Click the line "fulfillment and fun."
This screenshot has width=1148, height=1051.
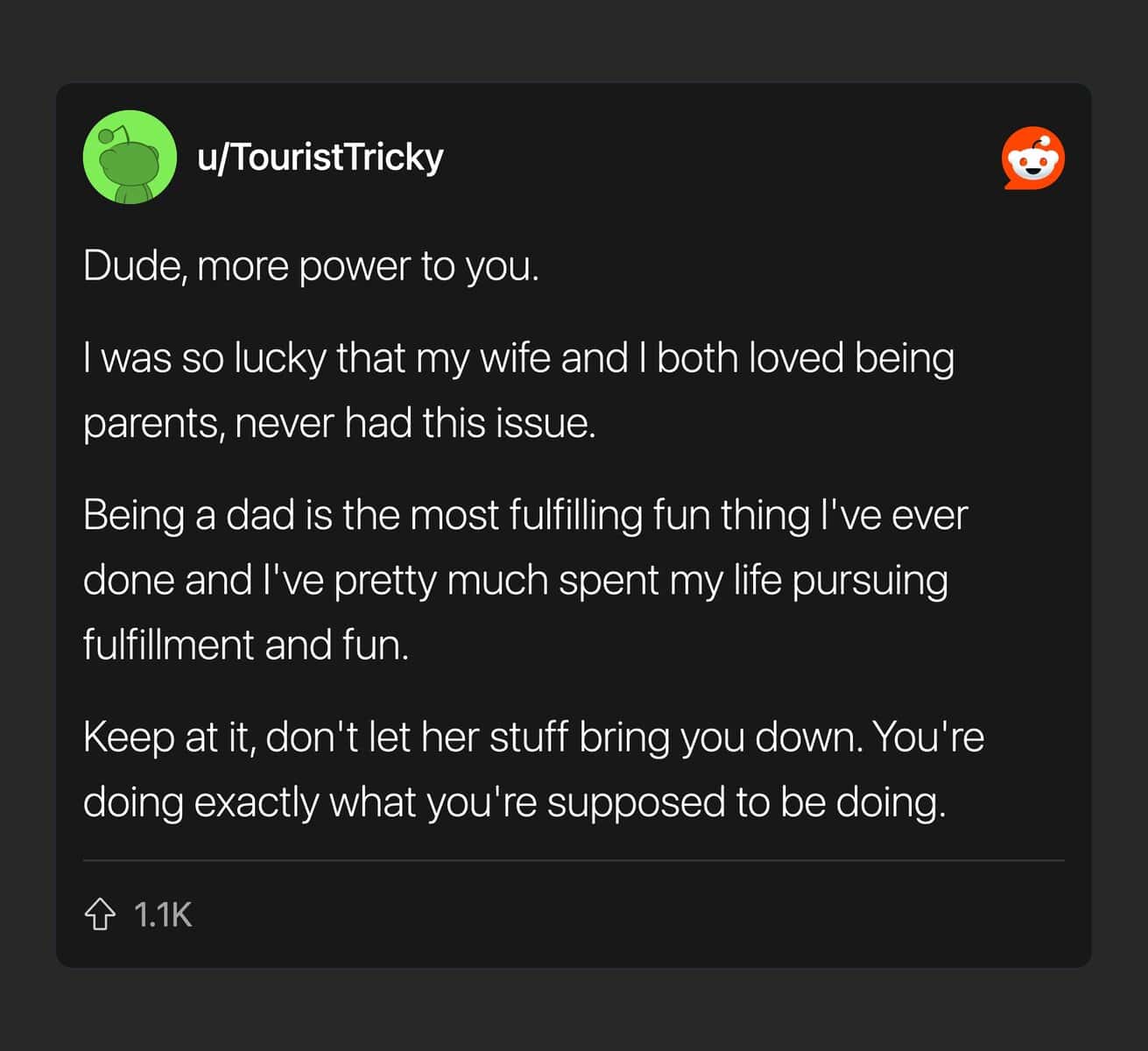click(246, 645)
